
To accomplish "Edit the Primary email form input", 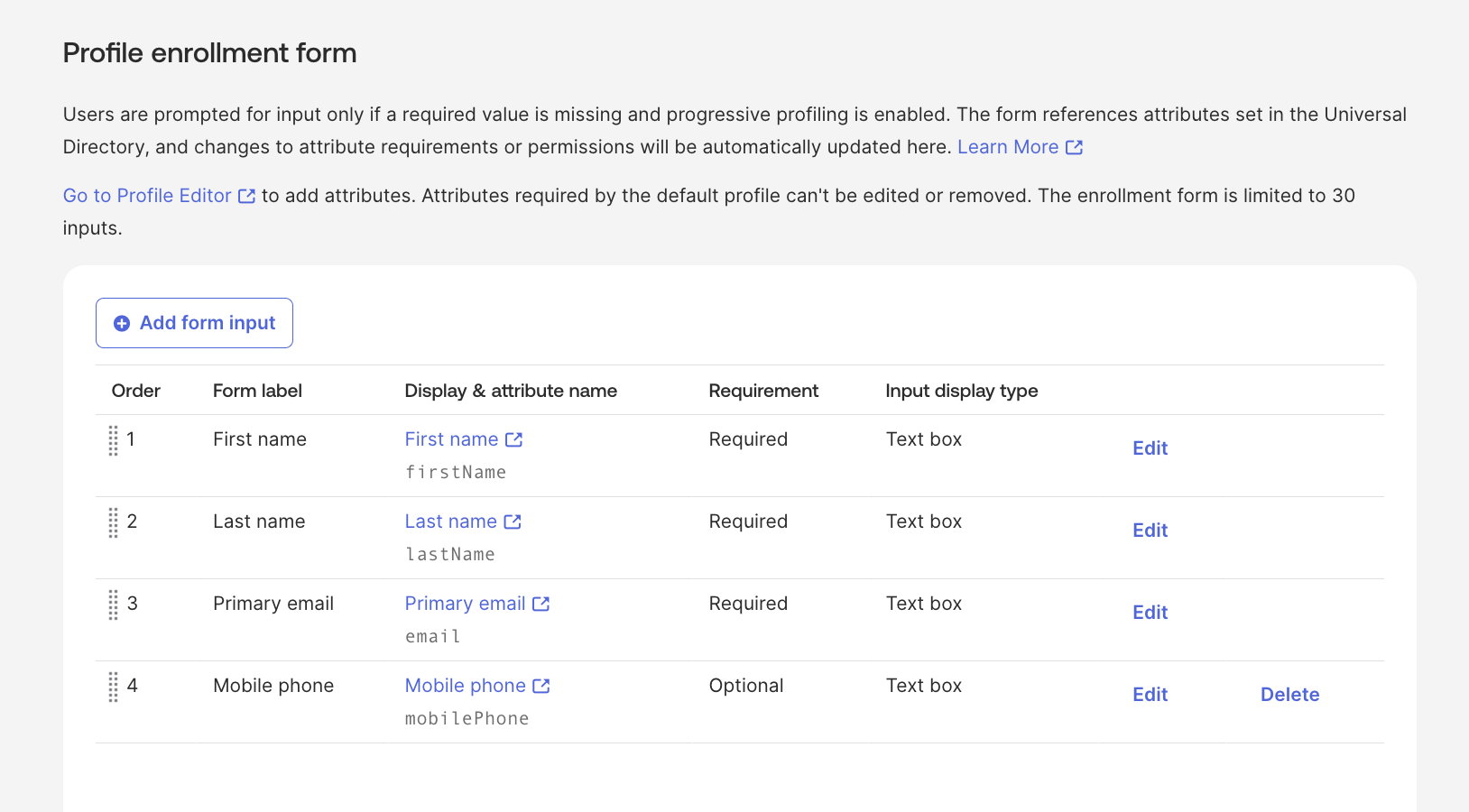I will coord(1150,613).
